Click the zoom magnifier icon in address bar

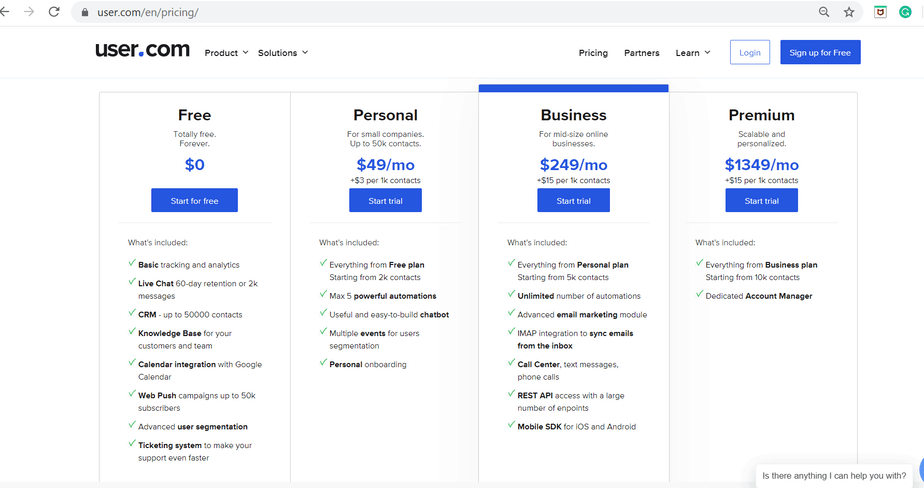click(824, 12)
